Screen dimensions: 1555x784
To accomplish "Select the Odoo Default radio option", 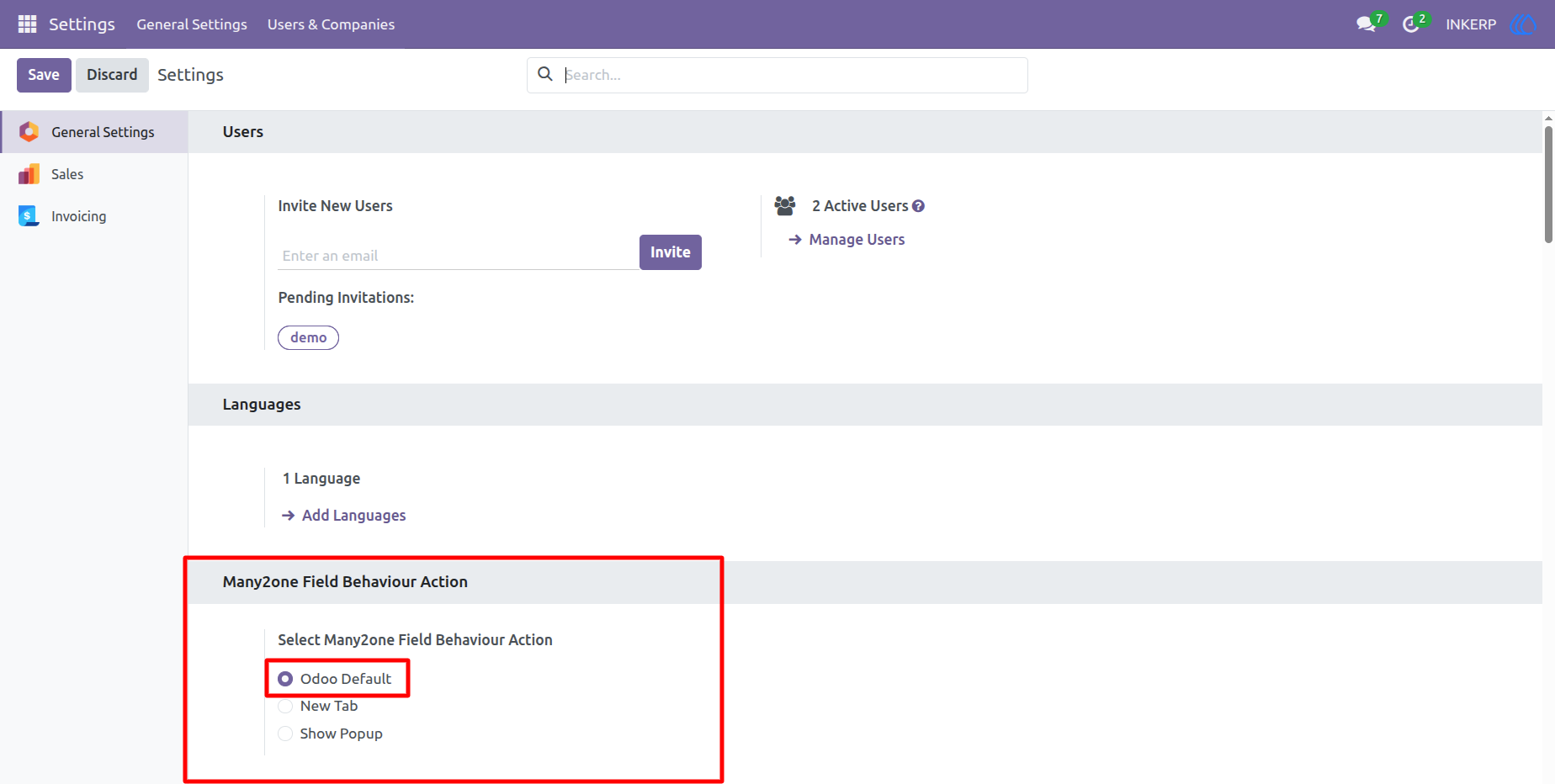I will pos(285,679).
